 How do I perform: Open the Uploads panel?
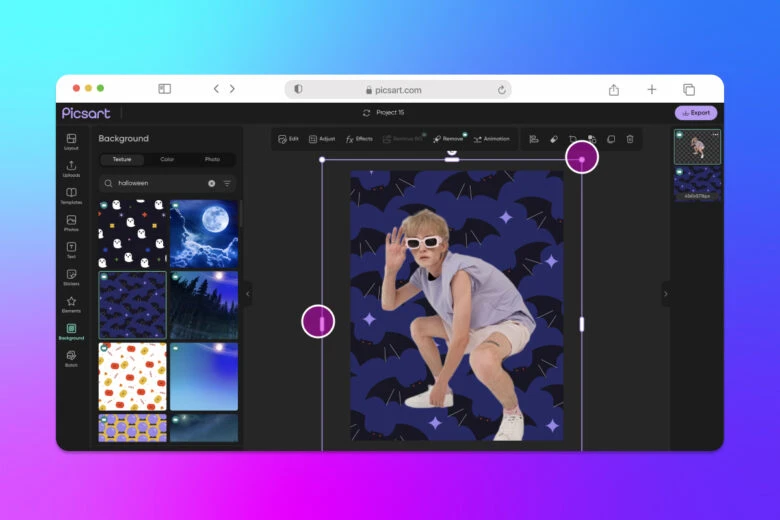[71, 168]
